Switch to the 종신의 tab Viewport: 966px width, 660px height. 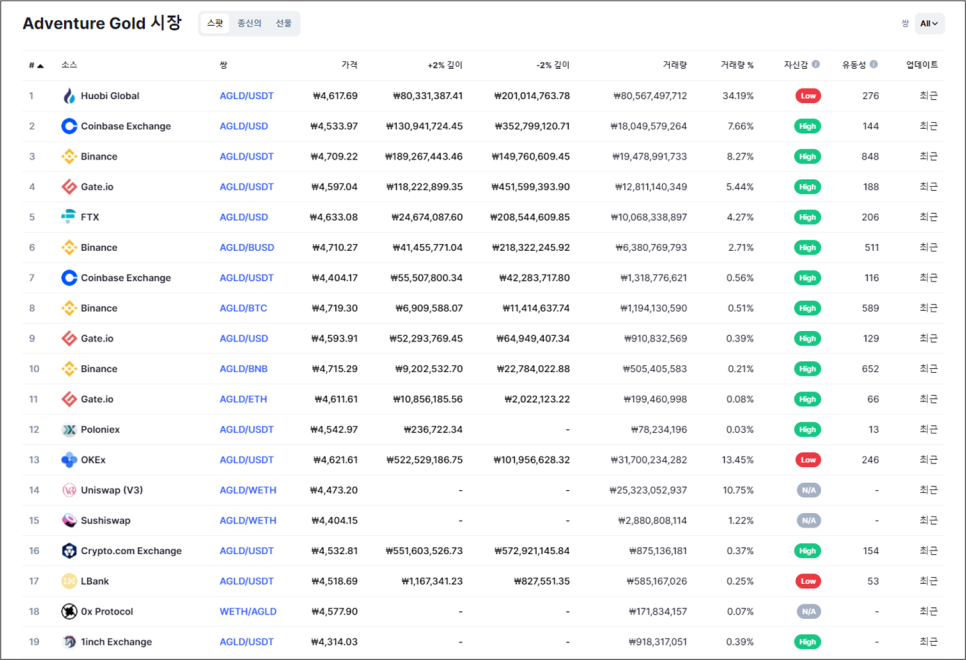click(x=250, y=23)
